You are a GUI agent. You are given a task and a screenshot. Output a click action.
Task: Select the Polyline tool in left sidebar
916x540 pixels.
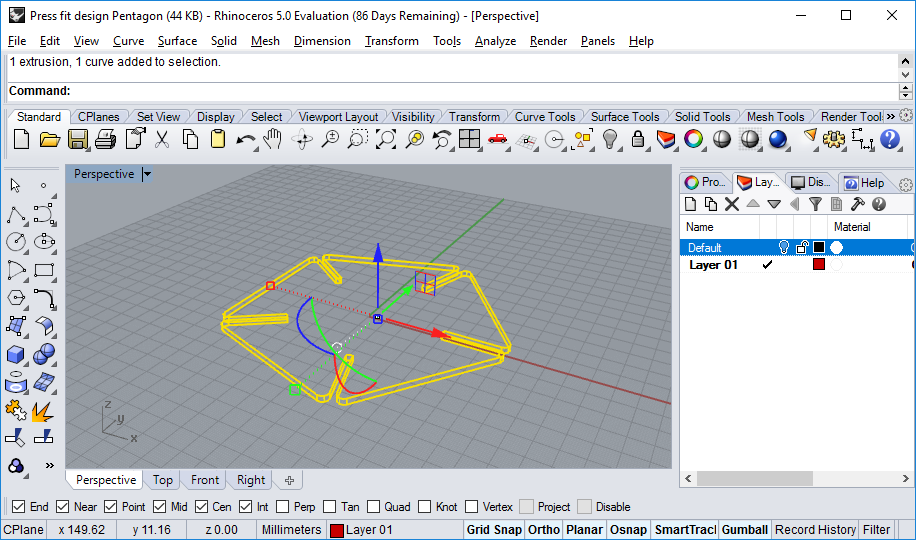point(16,214)
